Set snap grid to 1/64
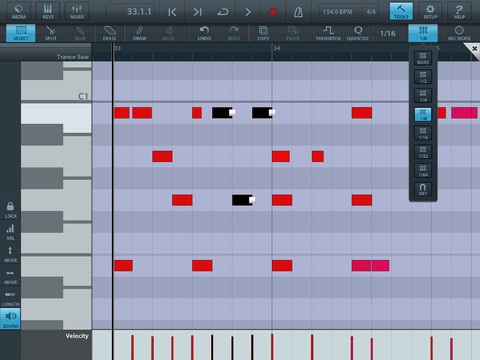This screenshot has height=360, width=480. point(423,171)
